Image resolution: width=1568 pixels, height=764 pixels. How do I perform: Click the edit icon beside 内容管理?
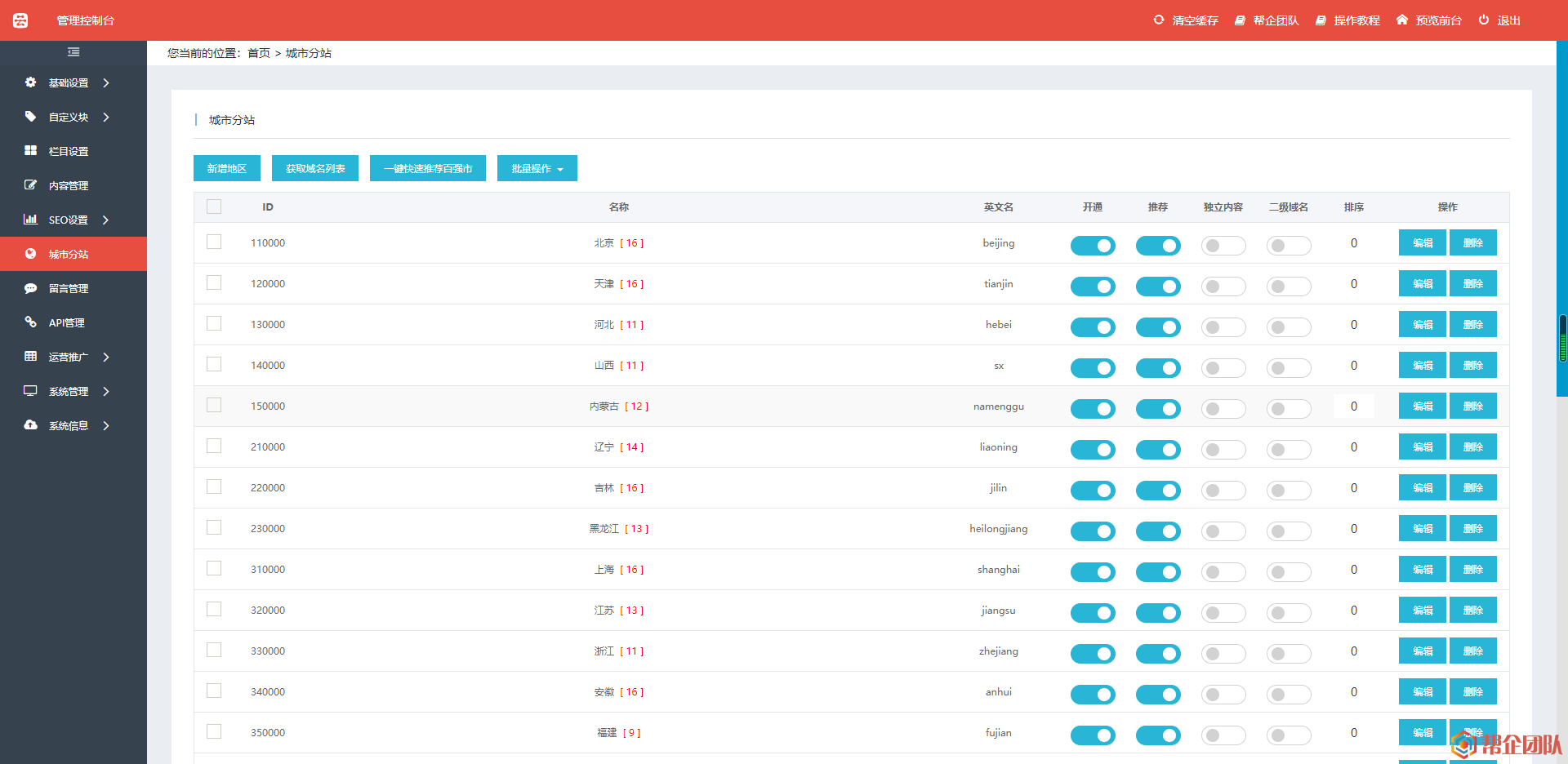pyautogui.click(x=30, y=185)
